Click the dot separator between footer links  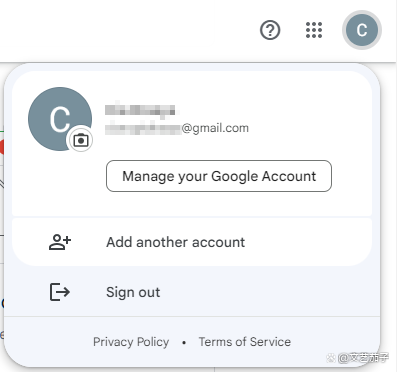[184, 342]
